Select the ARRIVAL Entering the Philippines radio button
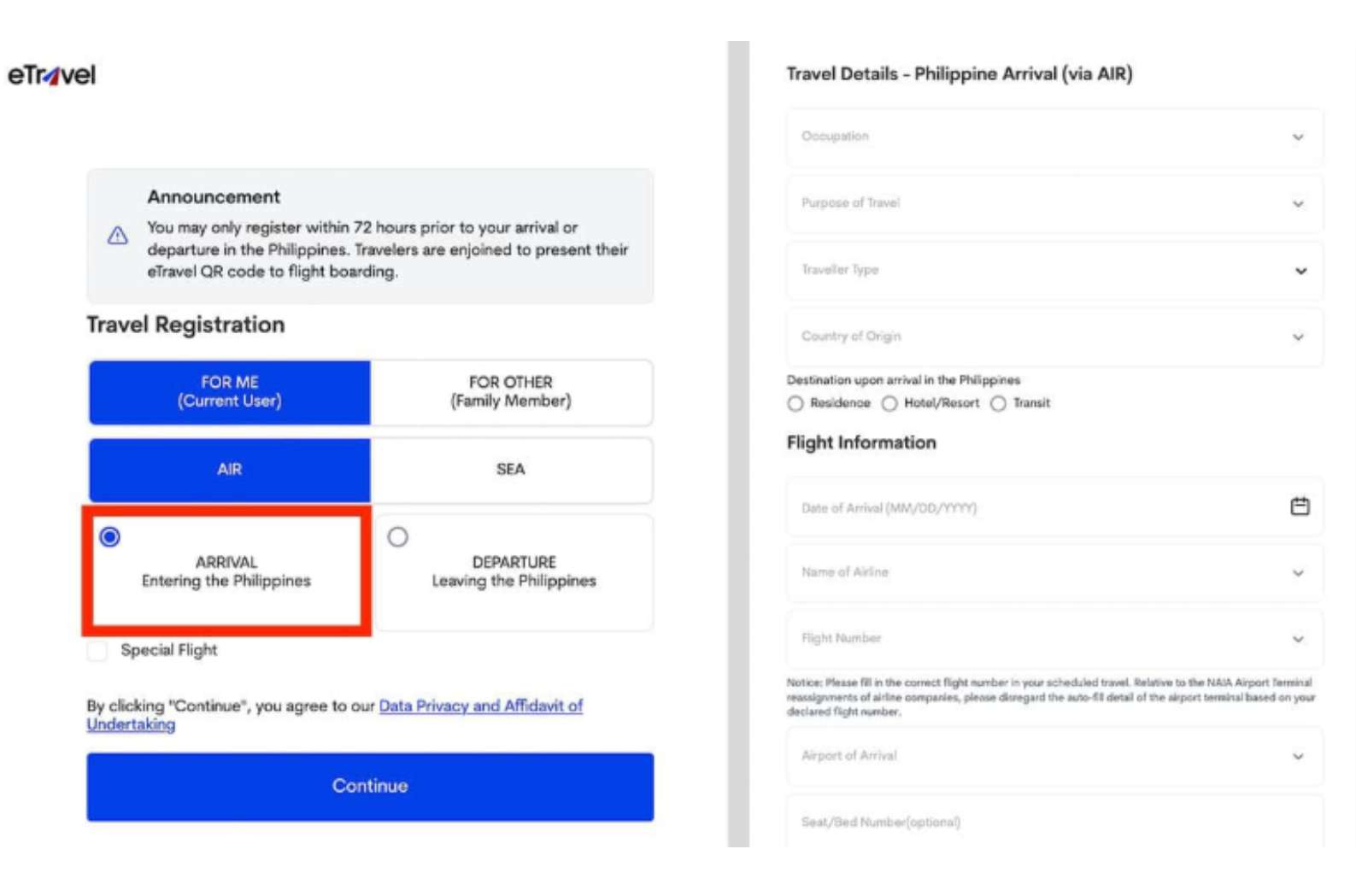 109,536
